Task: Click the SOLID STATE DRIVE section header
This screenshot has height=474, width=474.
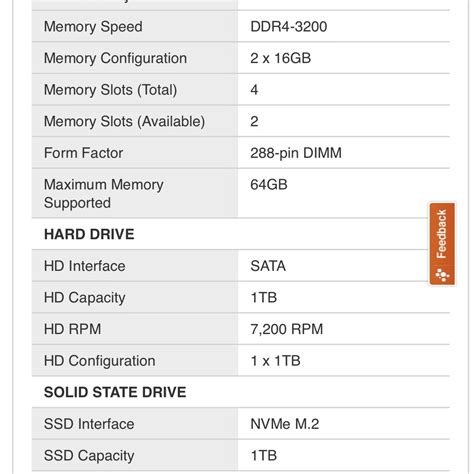Action: [115, 392]
